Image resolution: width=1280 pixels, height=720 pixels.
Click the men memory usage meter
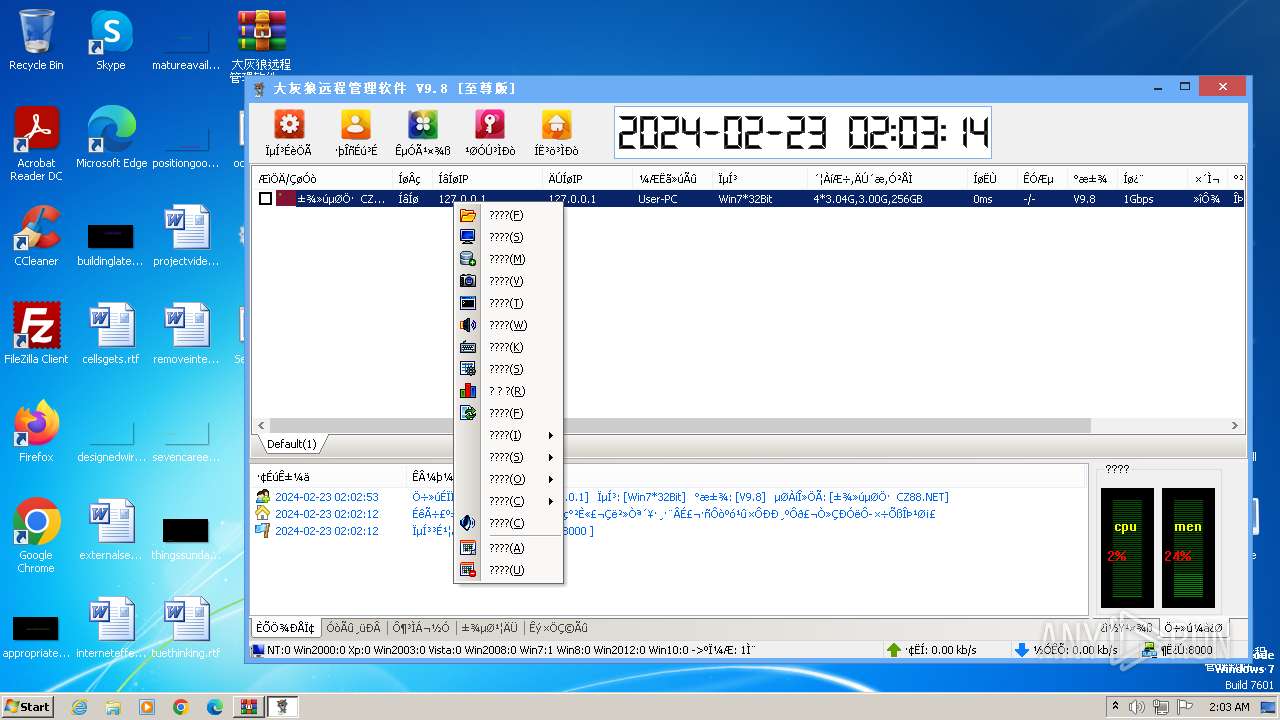[1188, 548]
